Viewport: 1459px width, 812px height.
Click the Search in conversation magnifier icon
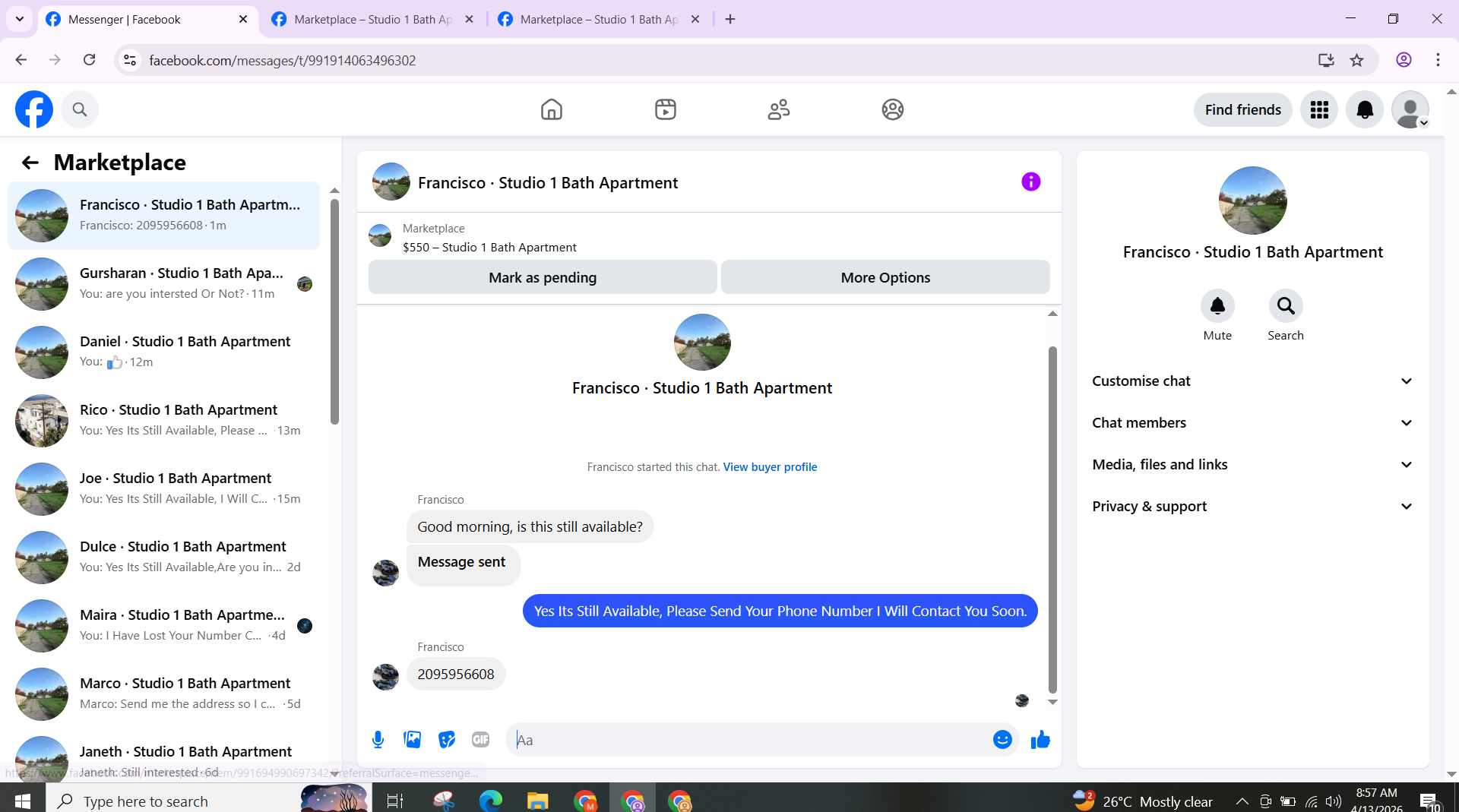(x=1286, y=306)
